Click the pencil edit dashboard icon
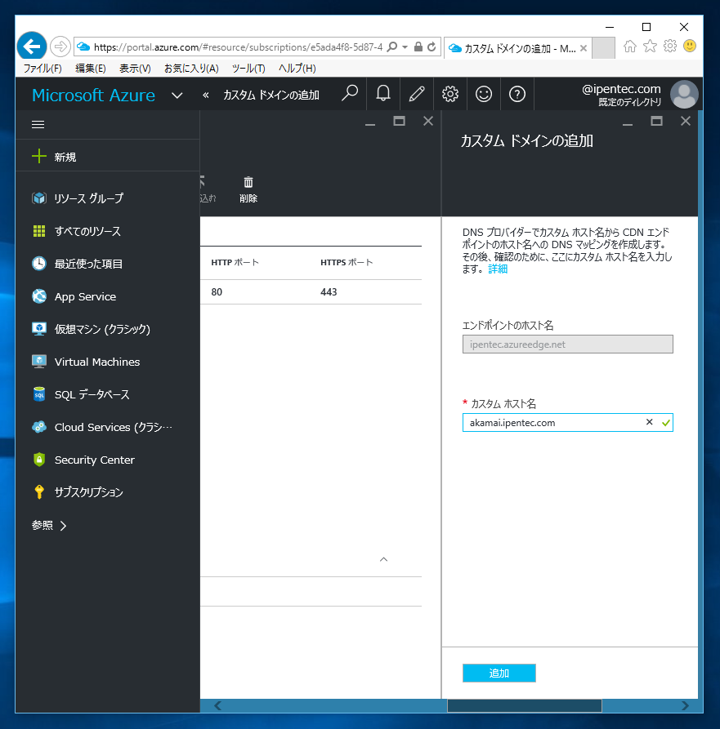Viewport: 720px width, 729px height. point(416,94)
